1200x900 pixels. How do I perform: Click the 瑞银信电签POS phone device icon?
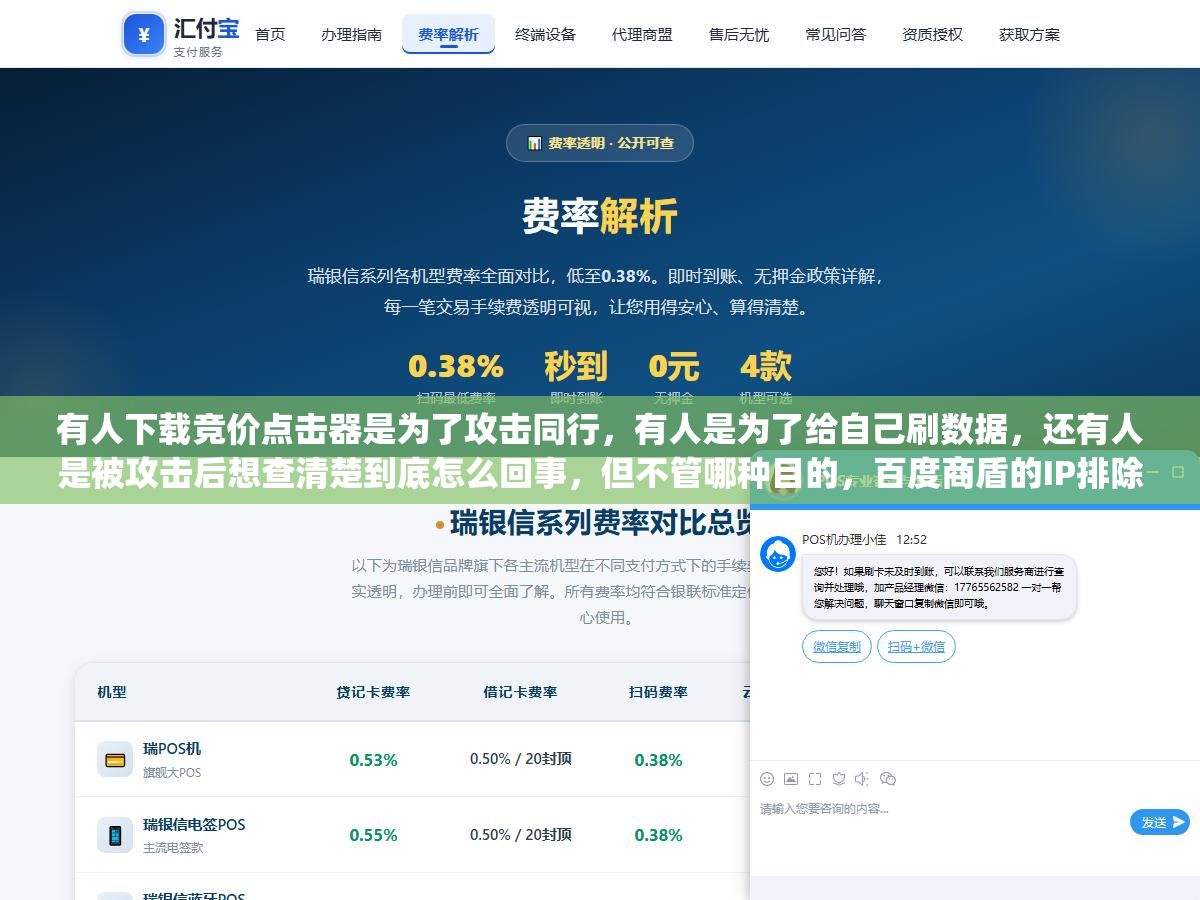point(115,834)
